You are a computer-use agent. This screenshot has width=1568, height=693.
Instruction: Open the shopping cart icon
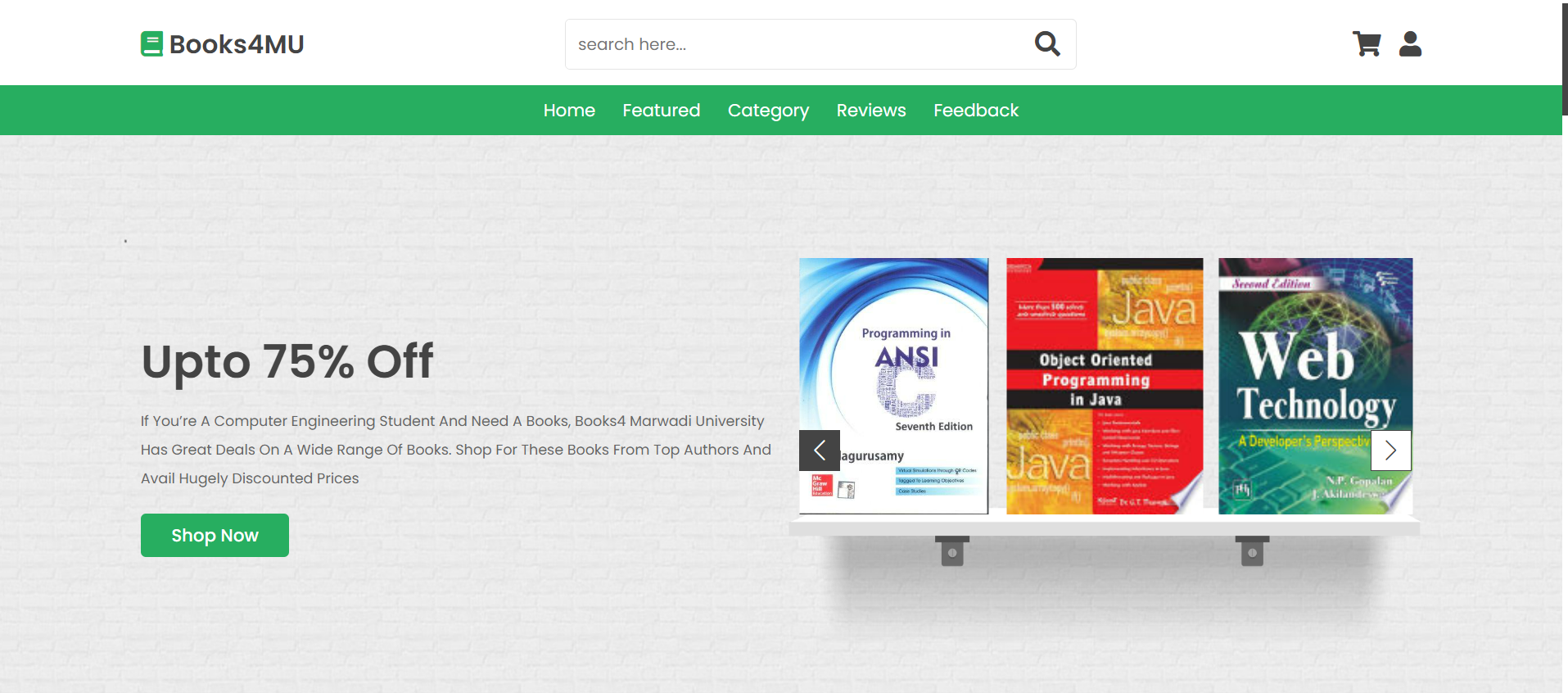(1367, 43)
